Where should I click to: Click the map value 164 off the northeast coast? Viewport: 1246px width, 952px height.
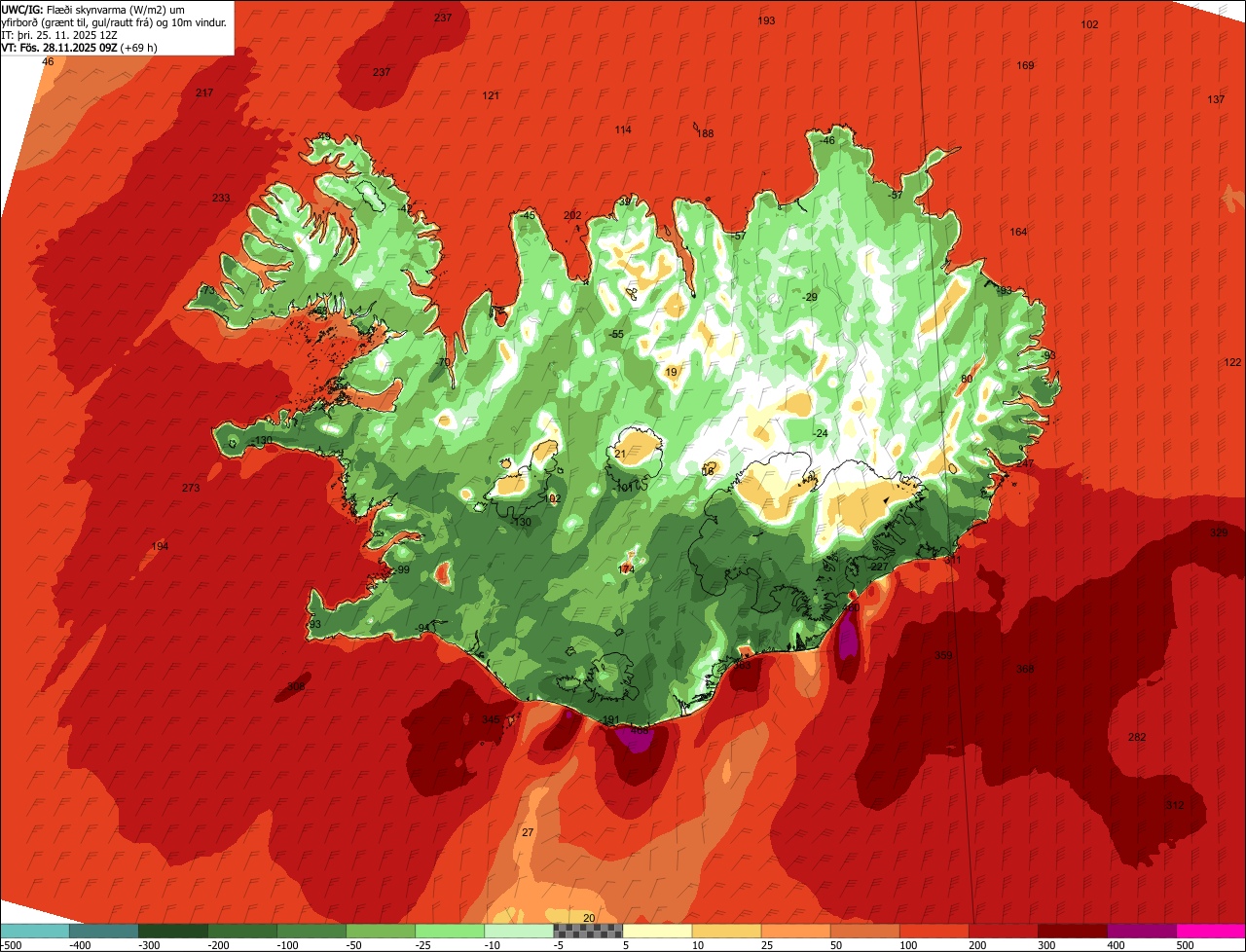pos(1018,232)
